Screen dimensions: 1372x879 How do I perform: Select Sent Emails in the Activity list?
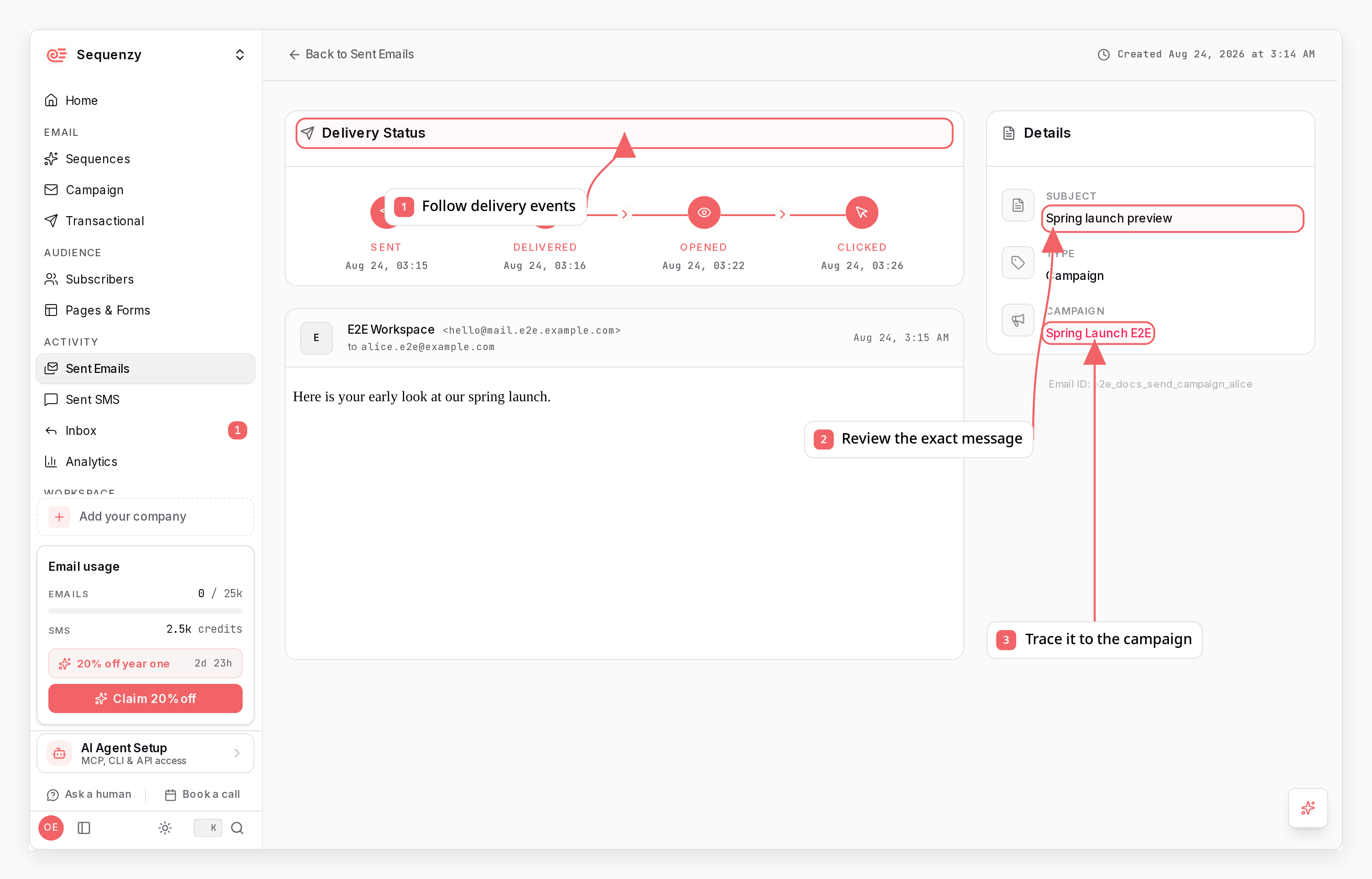pyautogui.click(x=145, y=369)
